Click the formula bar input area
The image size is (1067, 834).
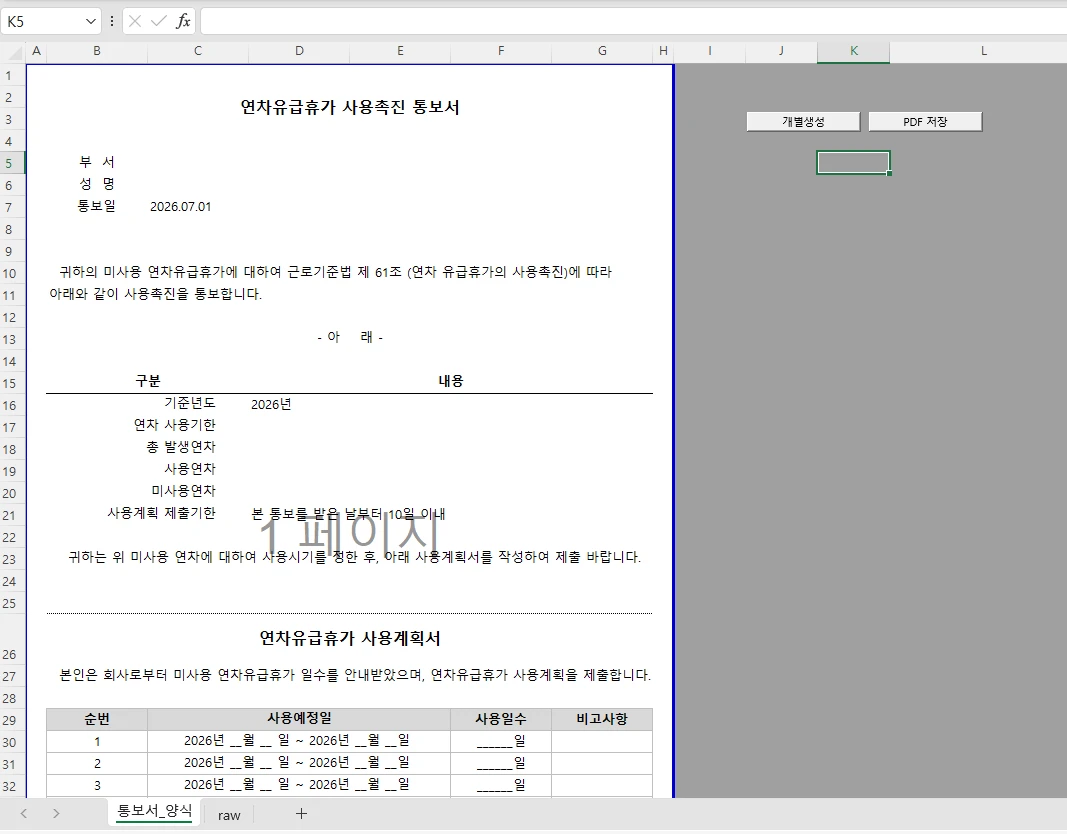[x=633, y=22]
